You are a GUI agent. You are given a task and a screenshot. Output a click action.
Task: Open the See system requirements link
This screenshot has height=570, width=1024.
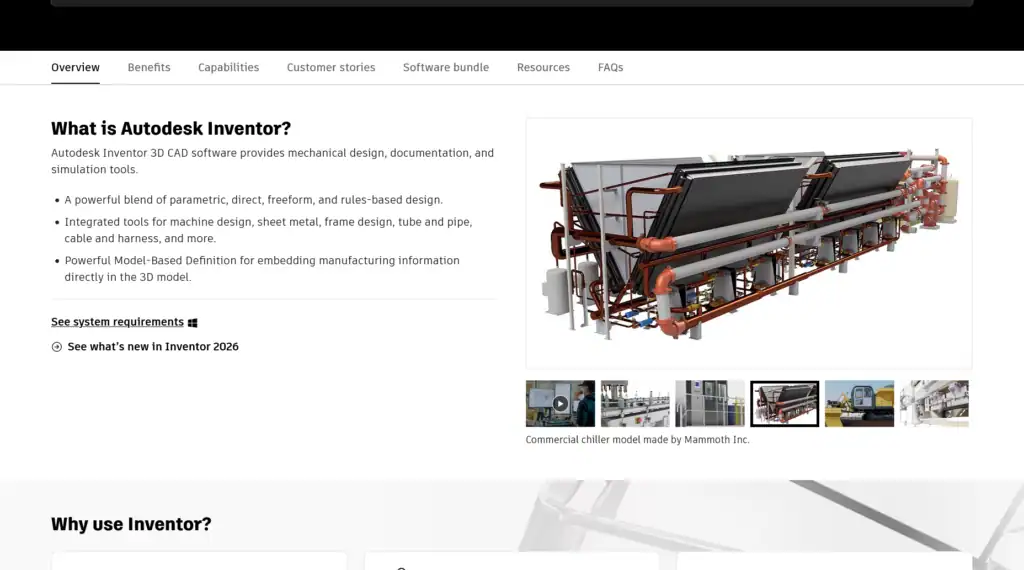(118, 322)
